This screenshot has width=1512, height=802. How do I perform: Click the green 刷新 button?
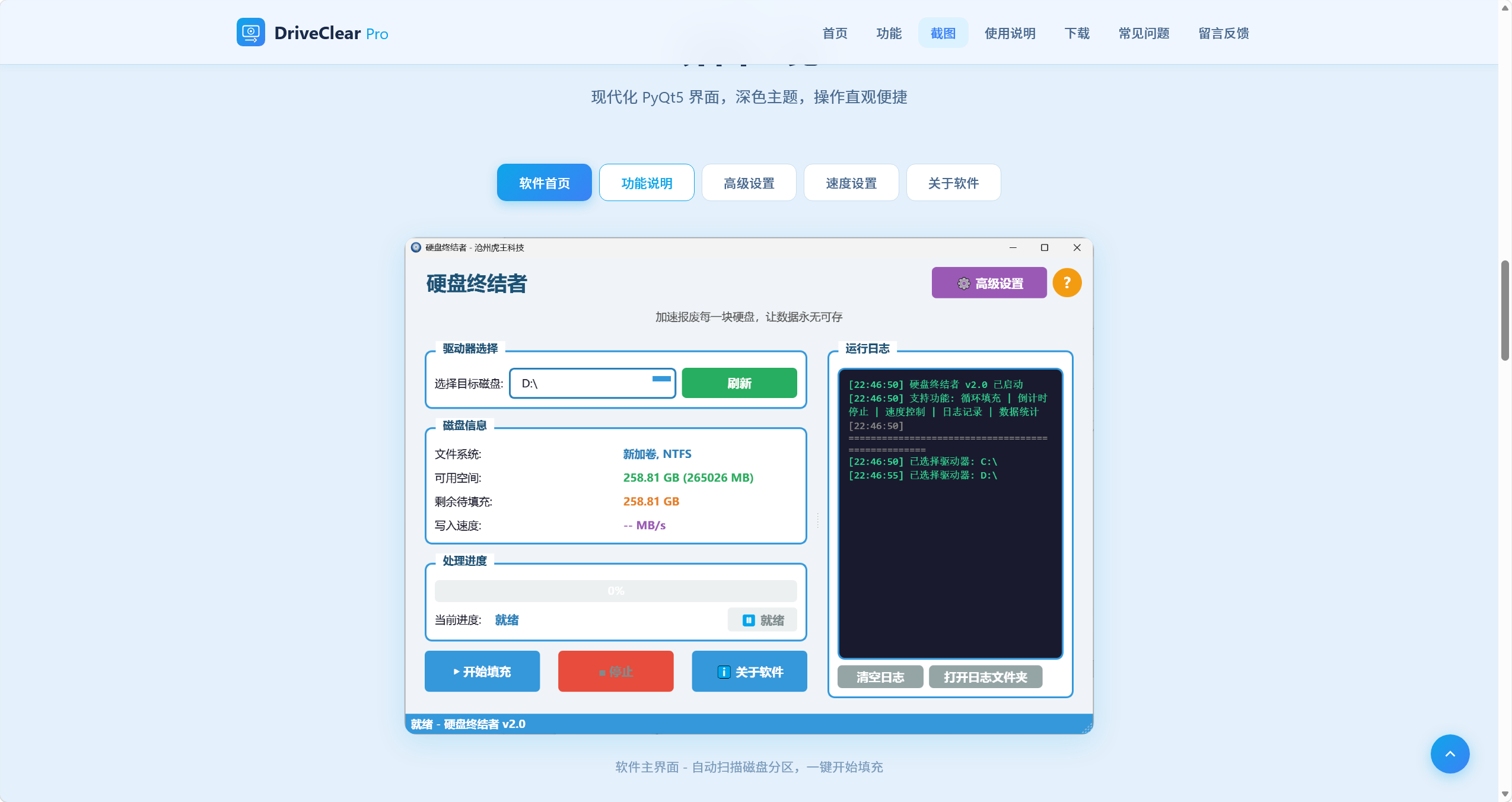click(739, 383)
